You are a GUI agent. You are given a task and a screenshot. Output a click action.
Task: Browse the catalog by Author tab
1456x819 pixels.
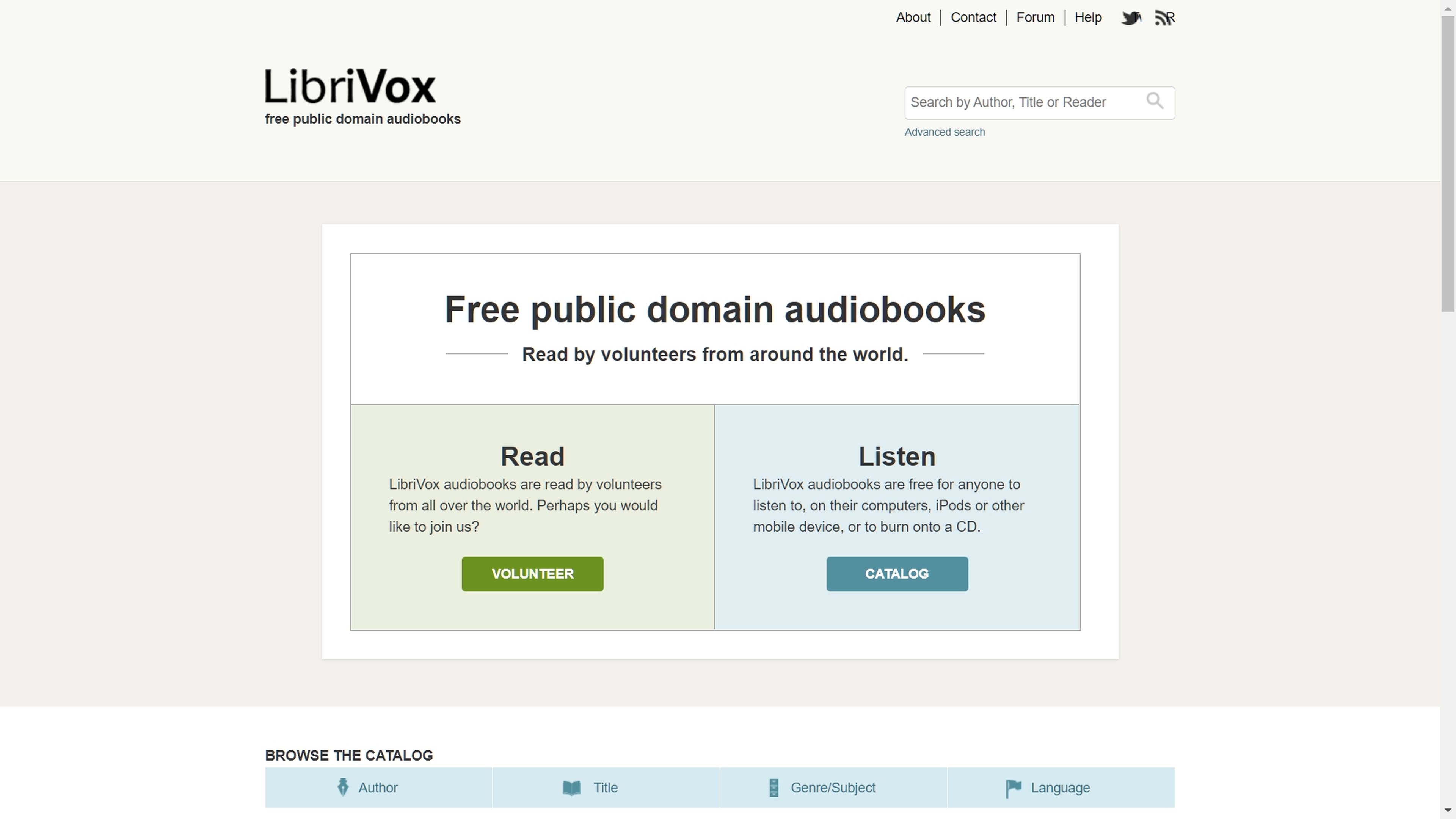coord(378,788)
